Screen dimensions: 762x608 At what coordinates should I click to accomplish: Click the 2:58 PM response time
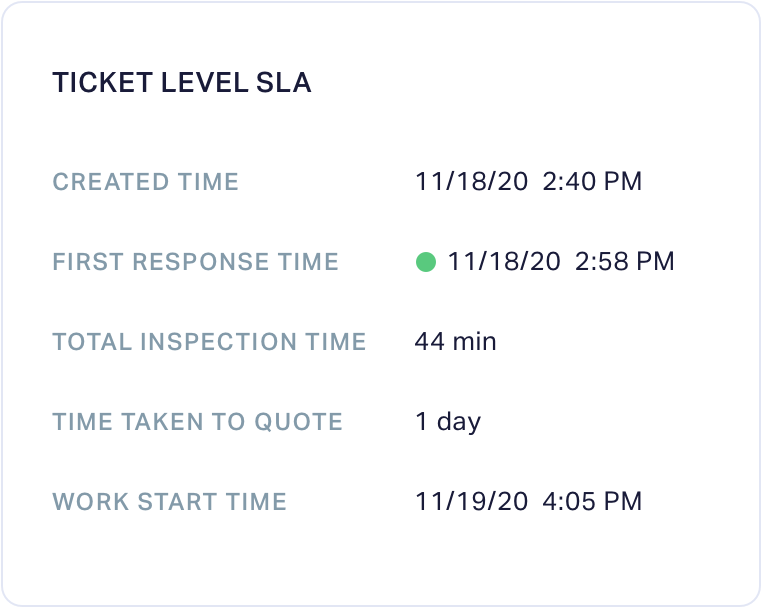[624, 261]
